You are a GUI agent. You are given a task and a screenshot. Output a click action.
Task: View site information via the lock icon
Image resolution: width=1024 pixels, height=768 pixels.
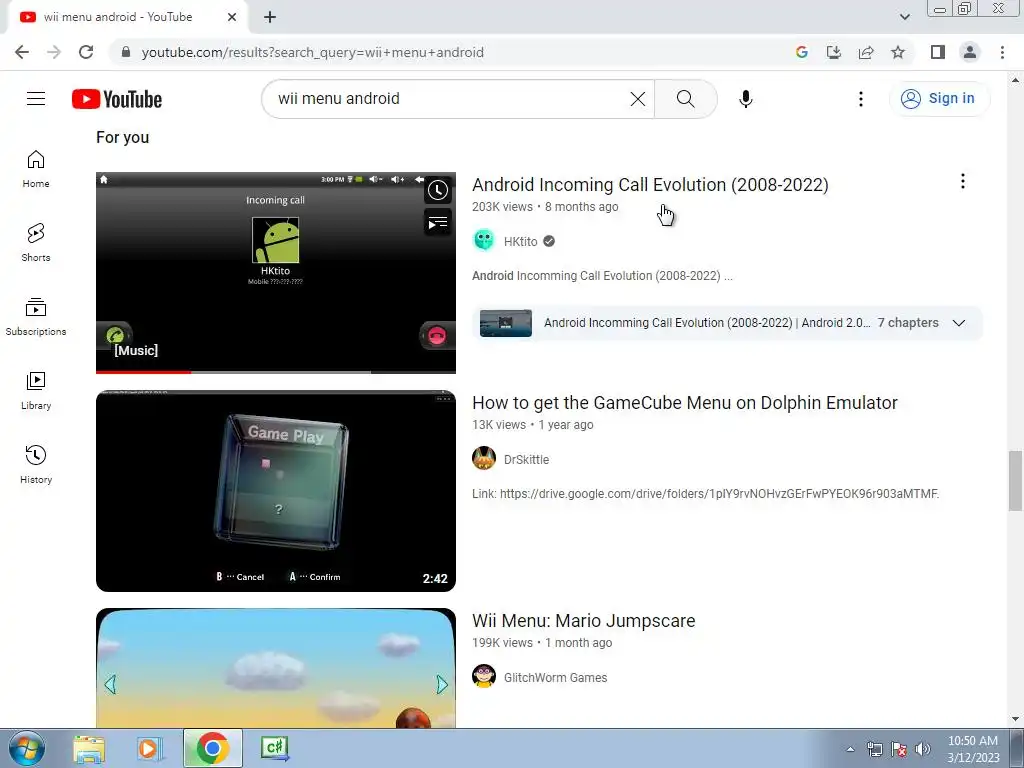[x=126, y=52]
